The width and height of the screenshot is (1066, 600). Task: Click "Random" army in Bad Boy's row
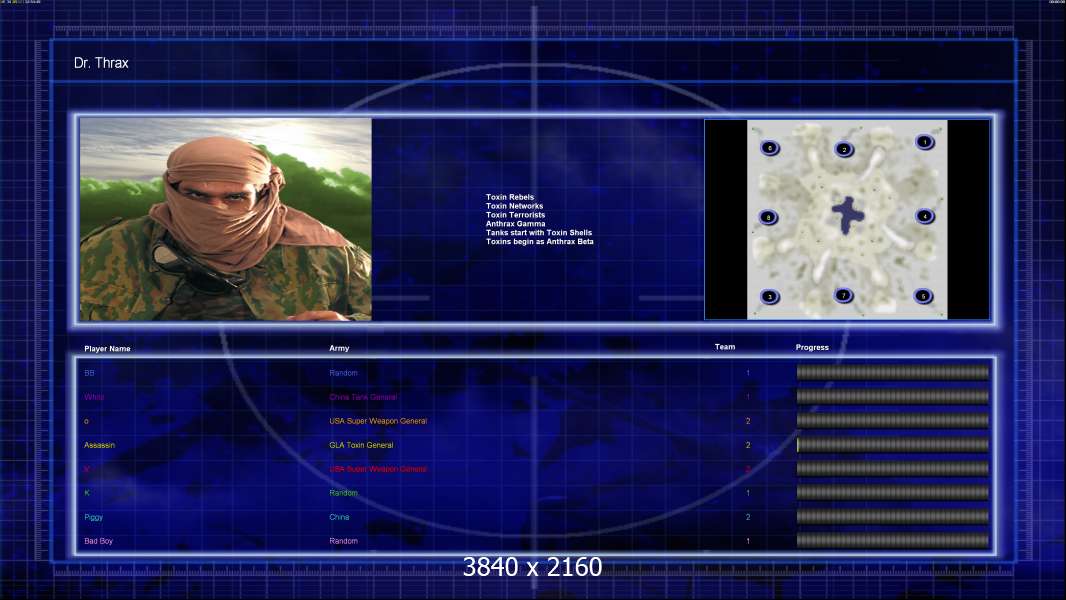coord(343,541)
